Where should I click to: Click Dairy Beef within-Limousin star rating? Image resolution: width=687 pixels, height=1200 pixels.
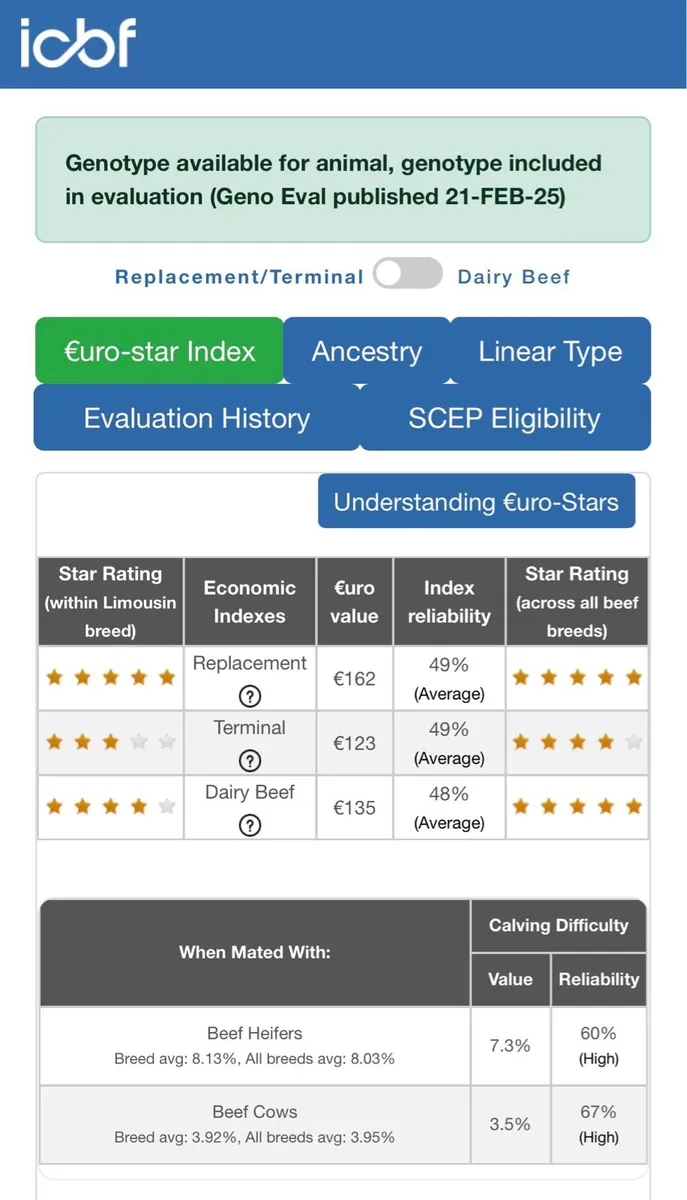pyautogui.click(x=111, y=807)
